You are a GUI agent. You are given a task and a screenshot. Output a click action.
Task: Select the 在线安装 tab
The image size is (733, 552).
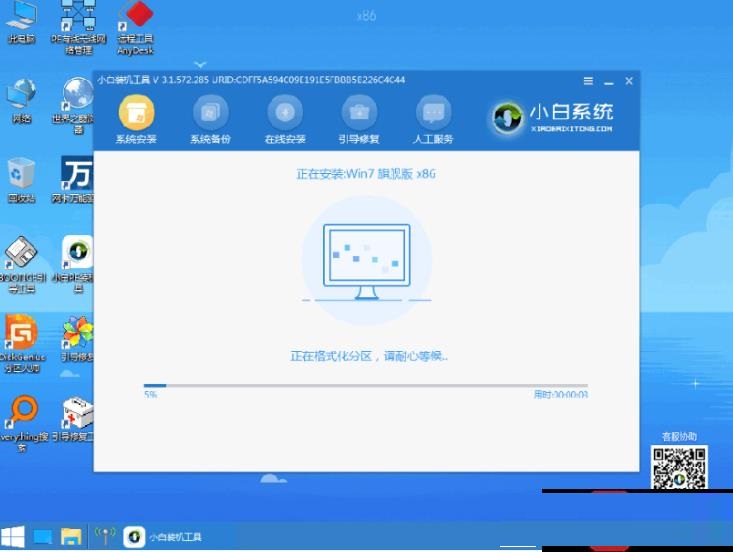285,120
